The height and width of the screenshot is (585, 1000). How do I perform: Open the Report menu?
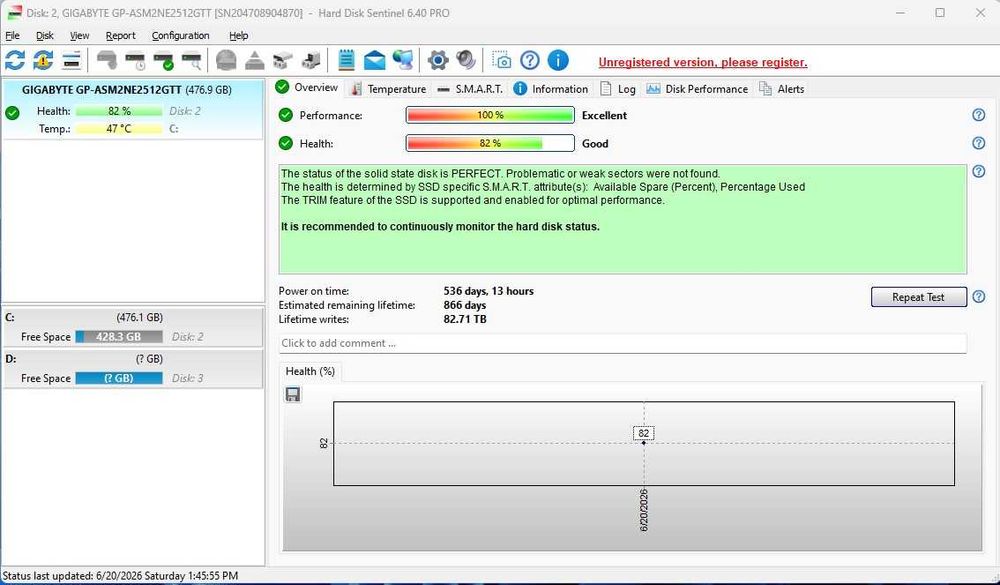121,36
